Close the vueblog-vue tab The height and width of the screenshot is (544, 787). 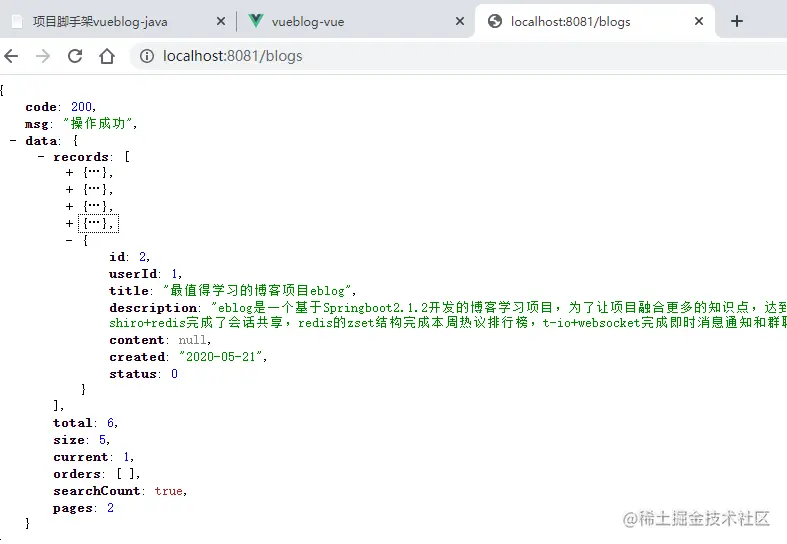pyautogui.click(x=460, y=21)
